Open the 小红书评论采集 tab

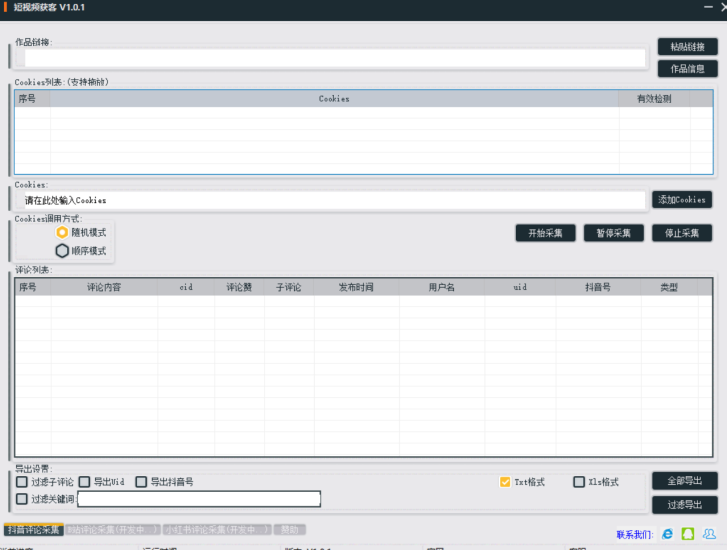pos(217,529)
